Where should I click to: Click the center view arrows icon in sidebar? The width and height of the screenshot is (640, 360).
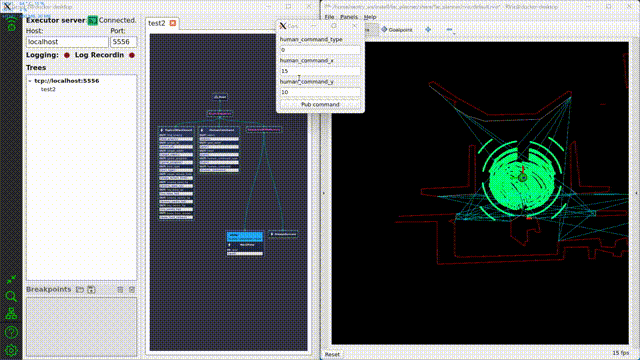11,280
